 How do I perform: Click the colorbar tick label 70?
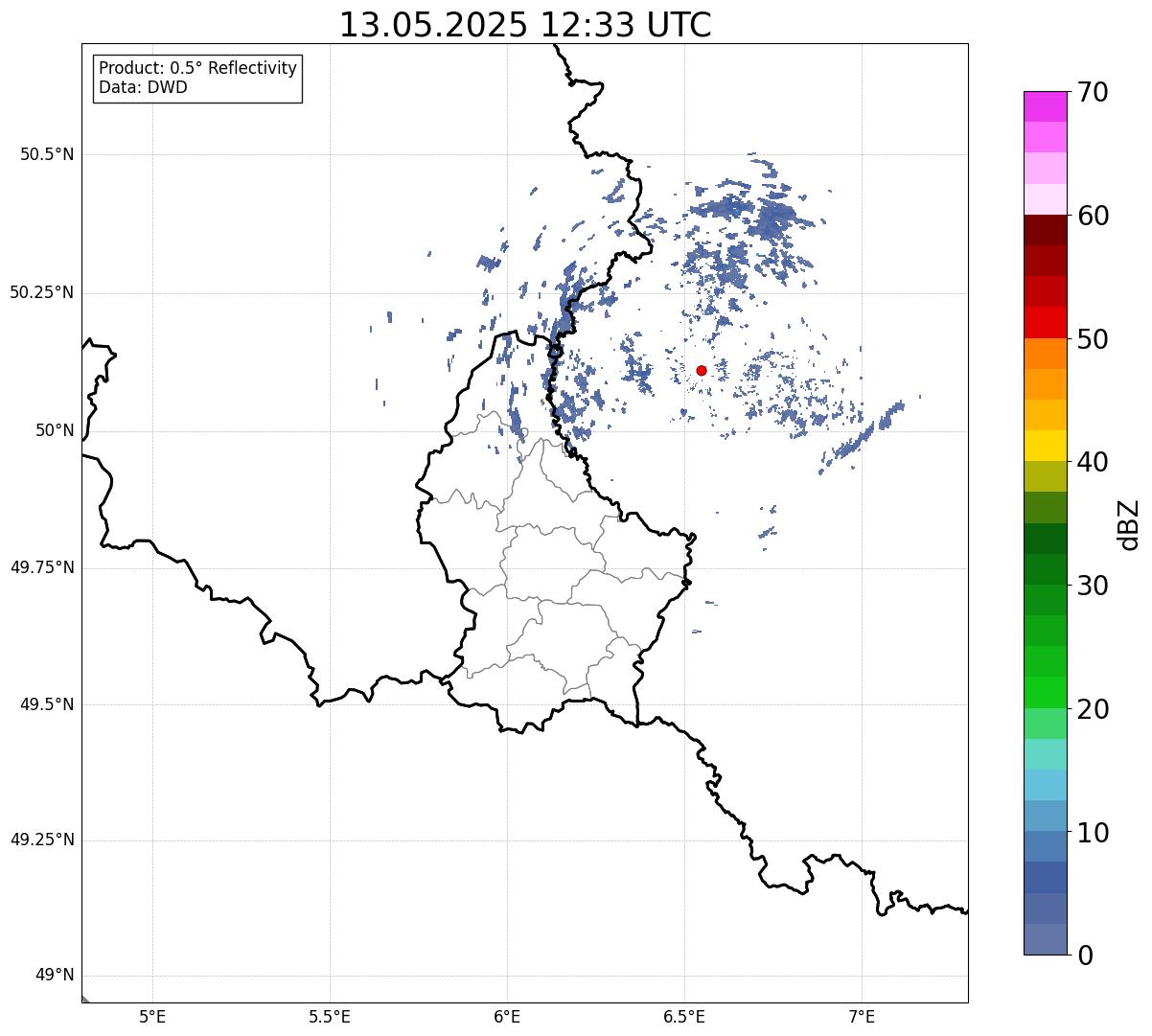[x=1093, y=92]
